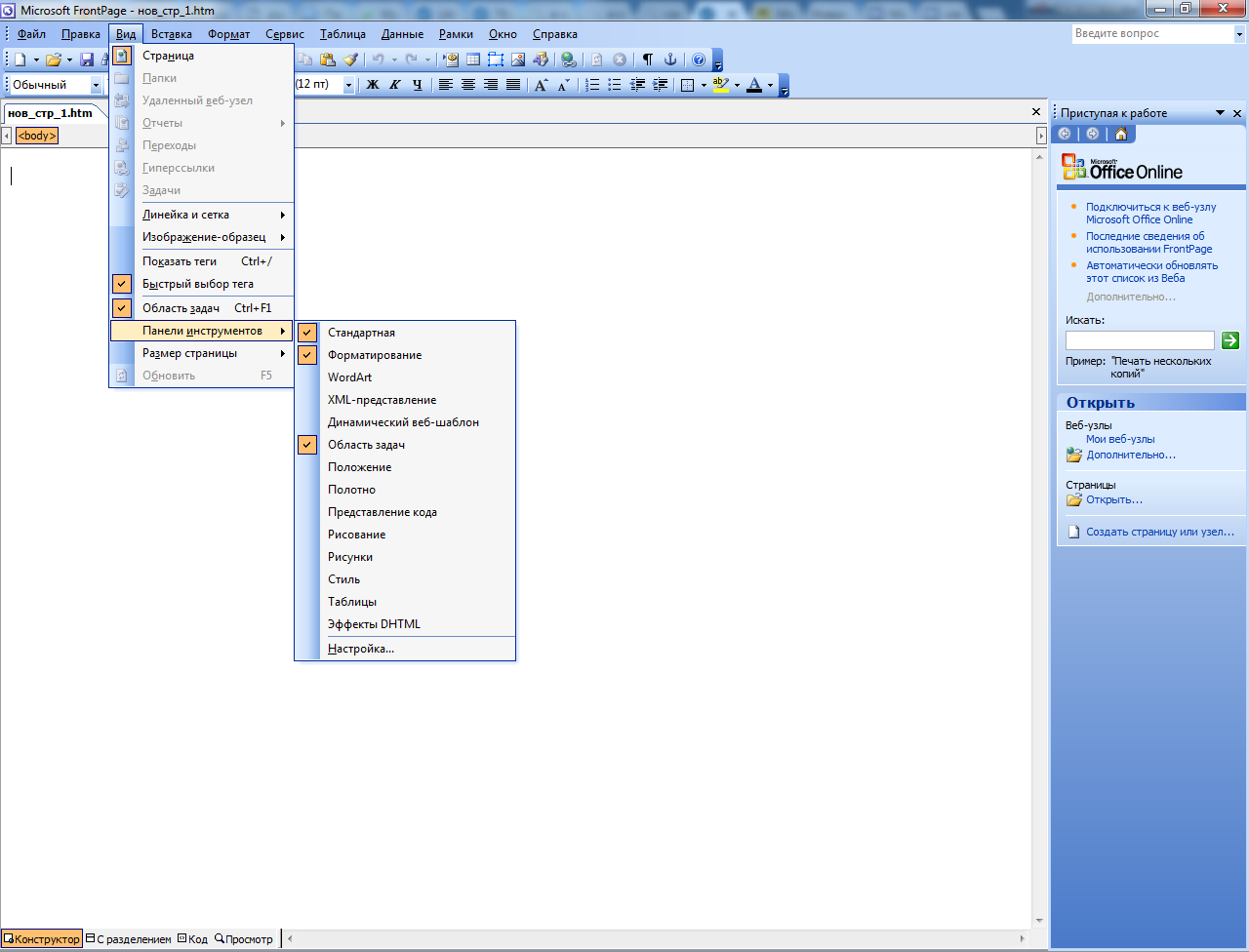Click the Highlight color marker icon

tap(721, 85)
